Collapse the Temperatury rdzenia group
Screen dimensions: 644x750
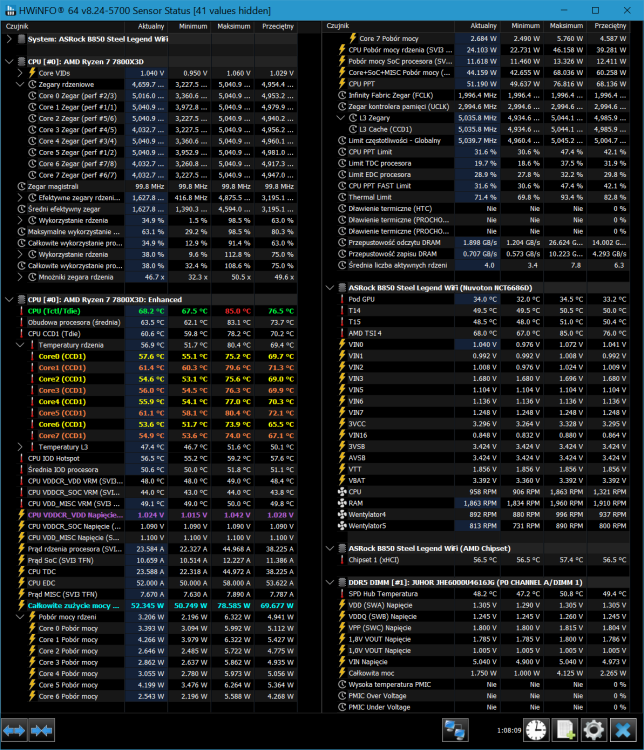(x=20, y=345)
